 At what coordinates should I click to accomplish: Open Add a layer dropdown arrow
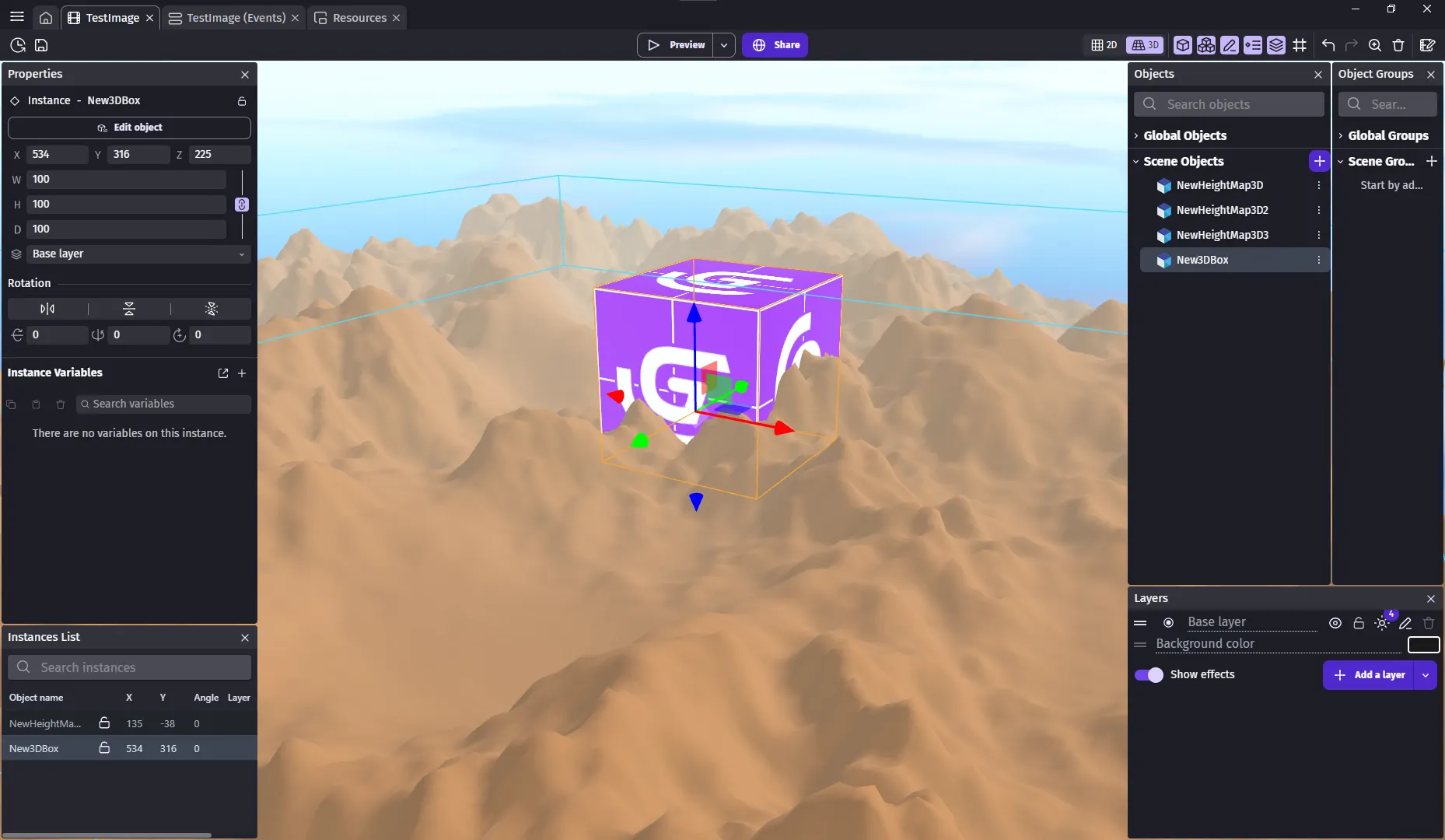pyautogui.click(x=1426, y=675)
